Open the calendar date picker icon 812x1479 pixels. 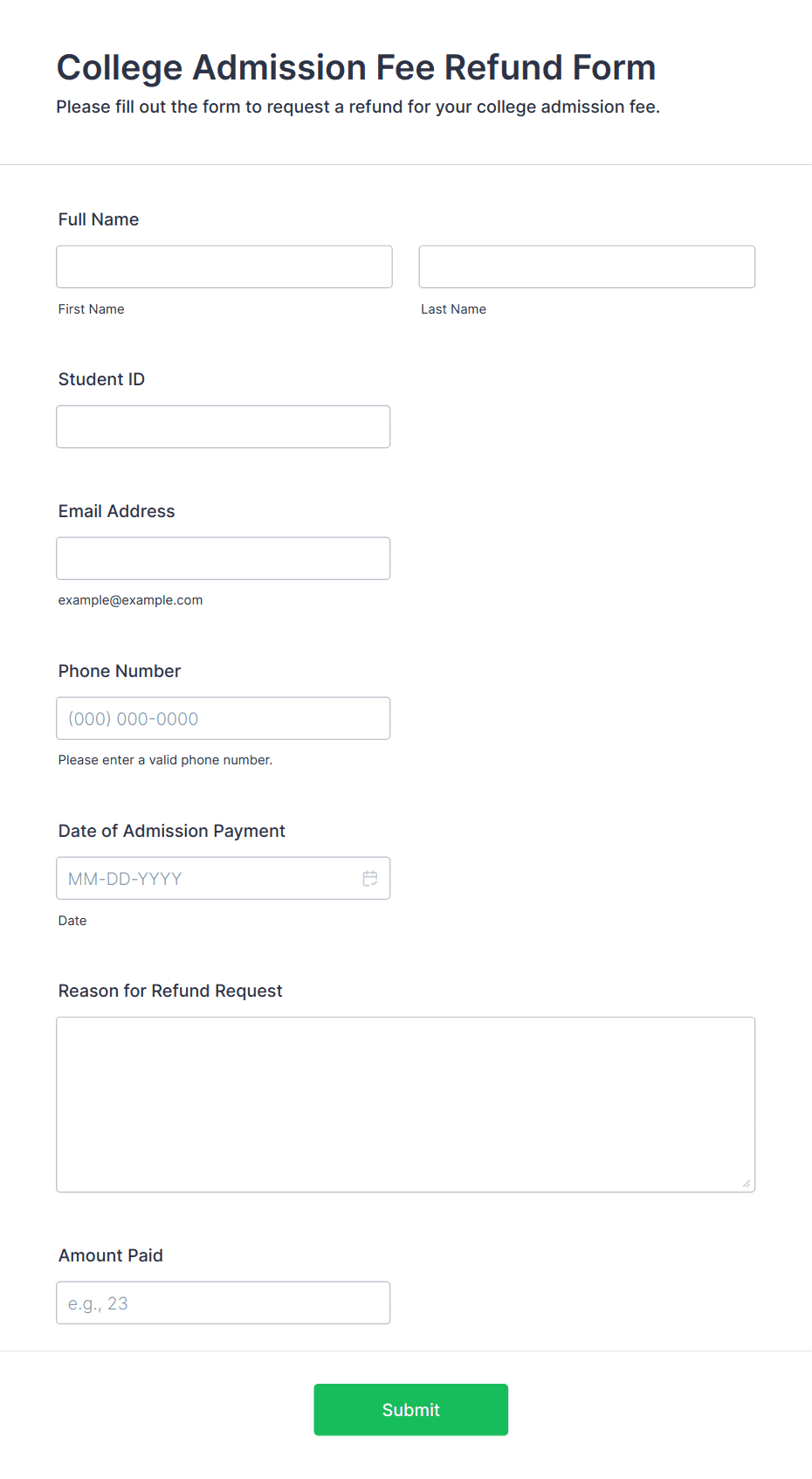pos(370,879)
